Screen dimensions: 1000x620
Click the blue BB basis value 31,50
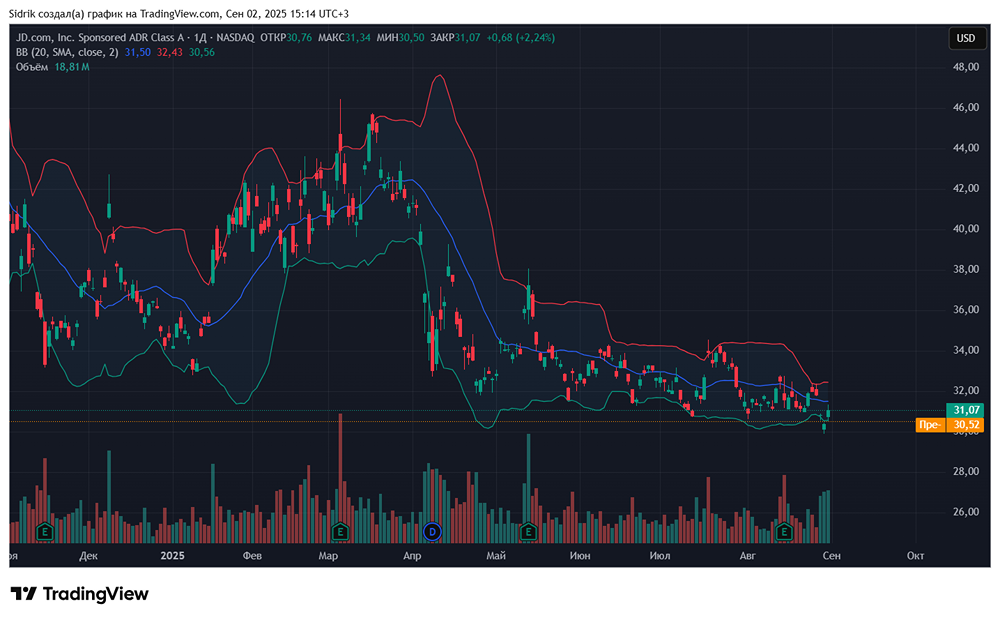[x=137, y=52]
